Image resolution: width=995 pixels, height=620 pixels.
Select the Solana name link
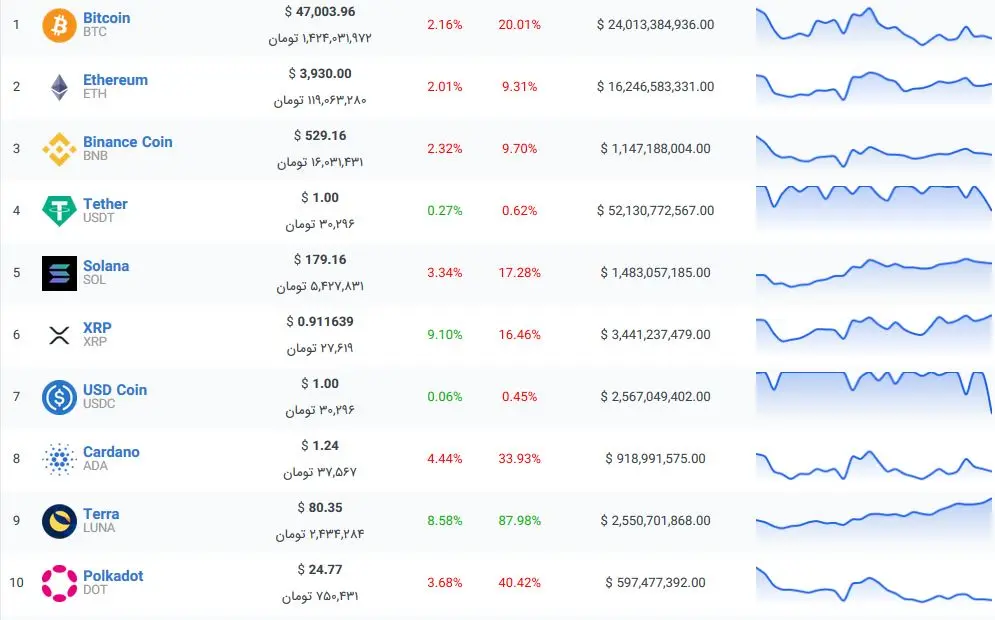106,266
